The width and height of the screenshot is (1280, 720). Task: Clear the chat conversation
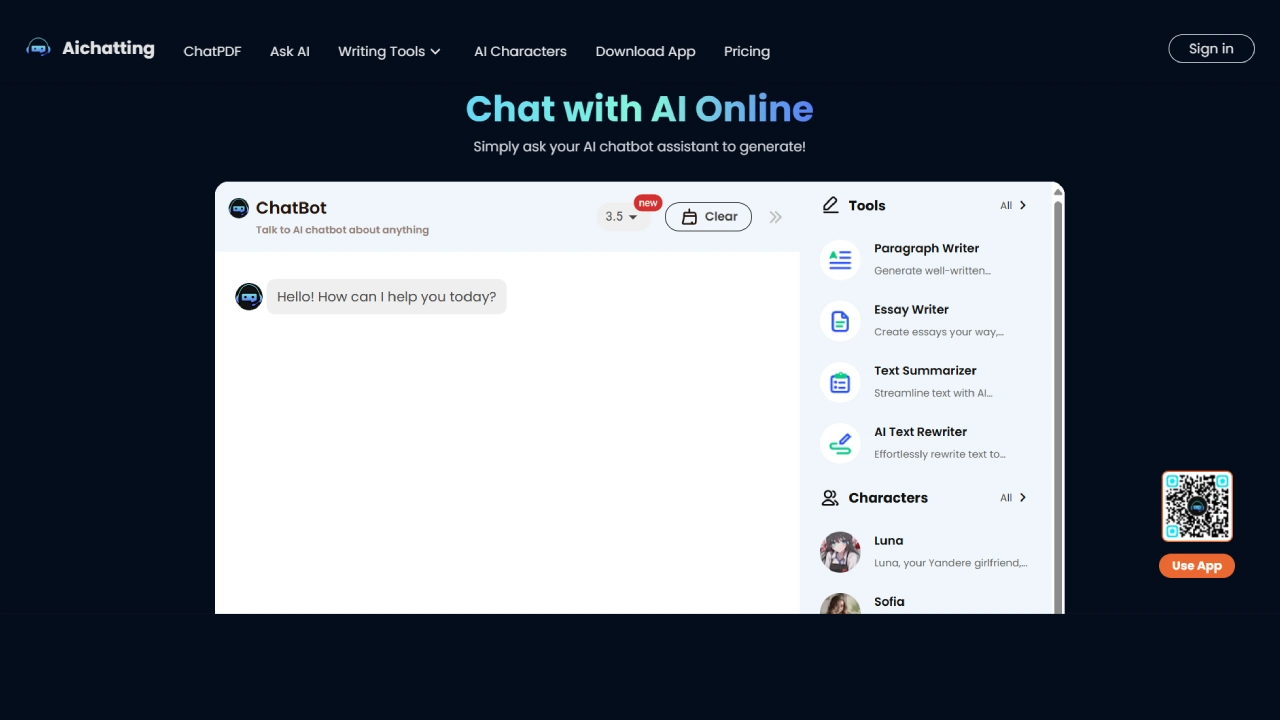(x=708, y=217)
